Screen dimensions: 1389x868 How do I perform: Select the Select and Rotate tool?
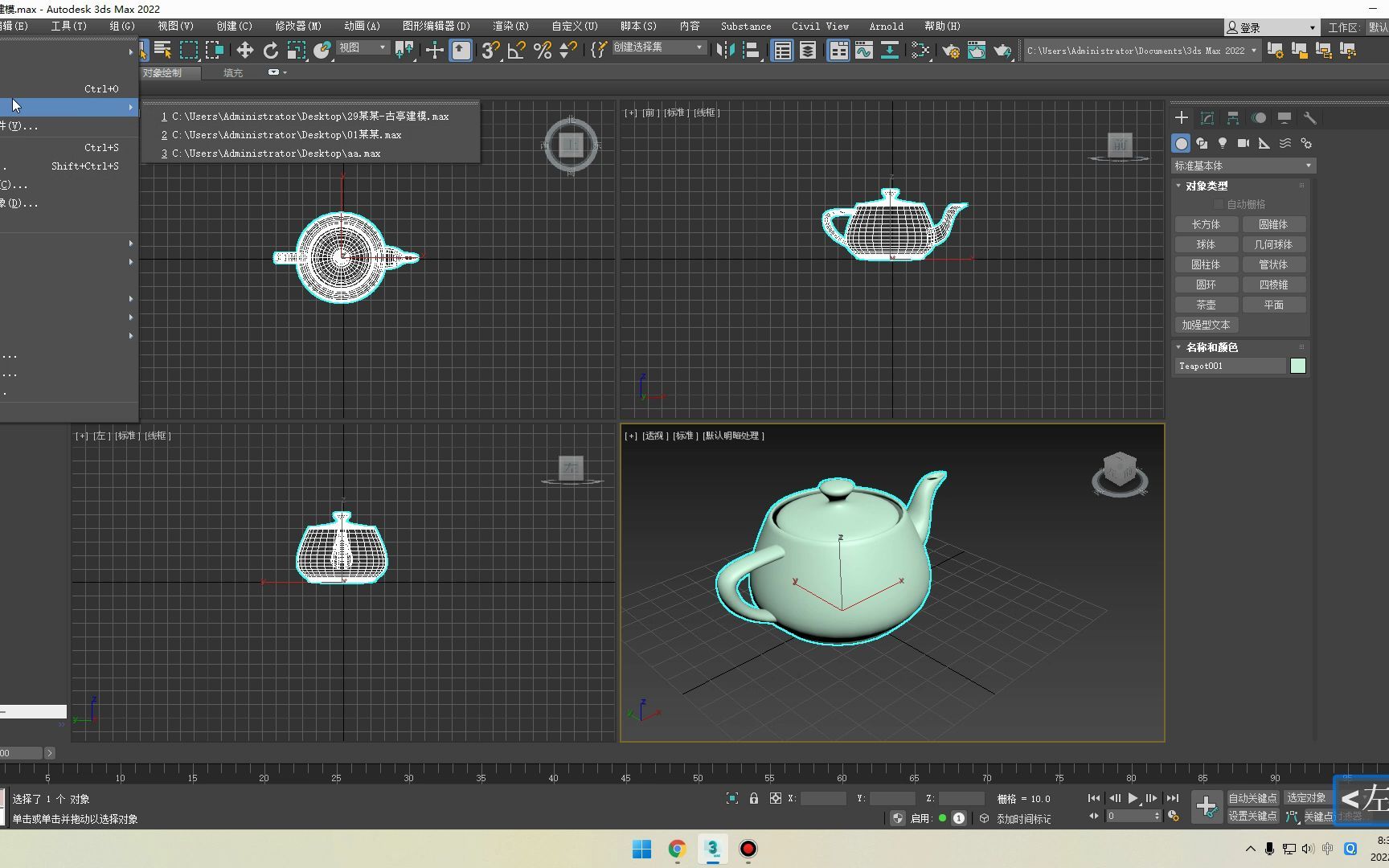(271, 50)
